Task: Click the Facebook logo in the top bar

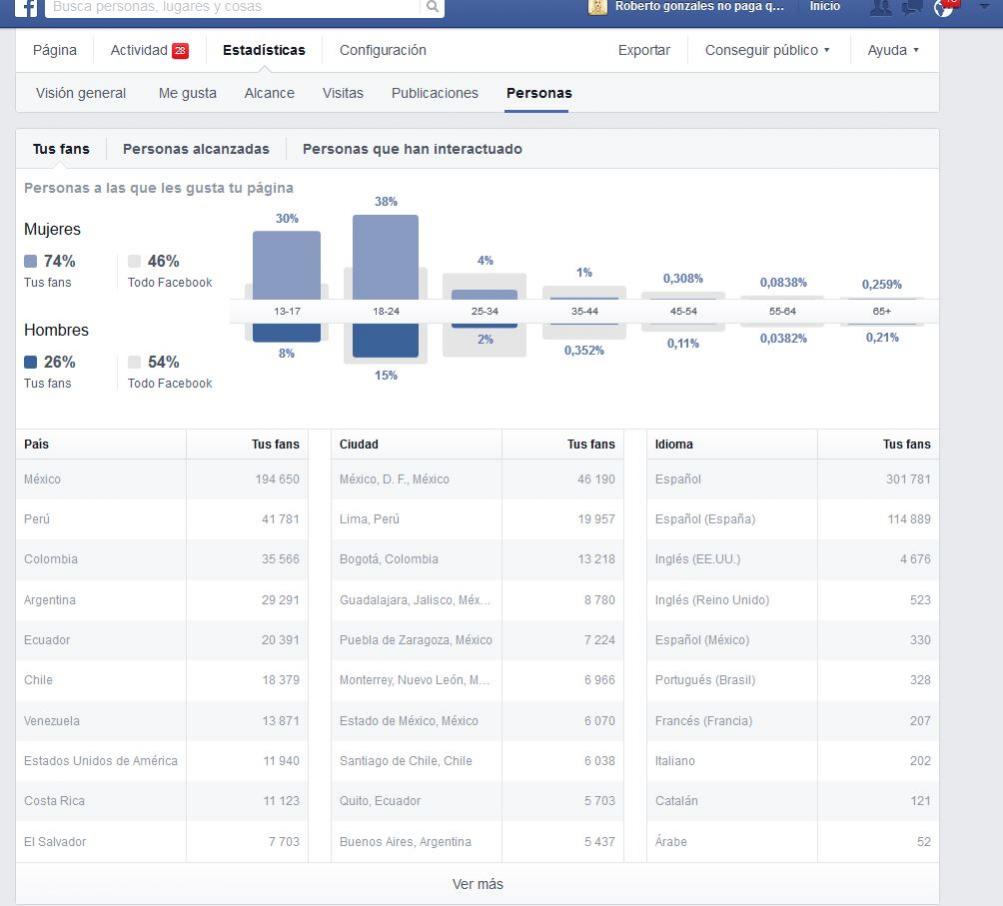Action: [26, 8]
